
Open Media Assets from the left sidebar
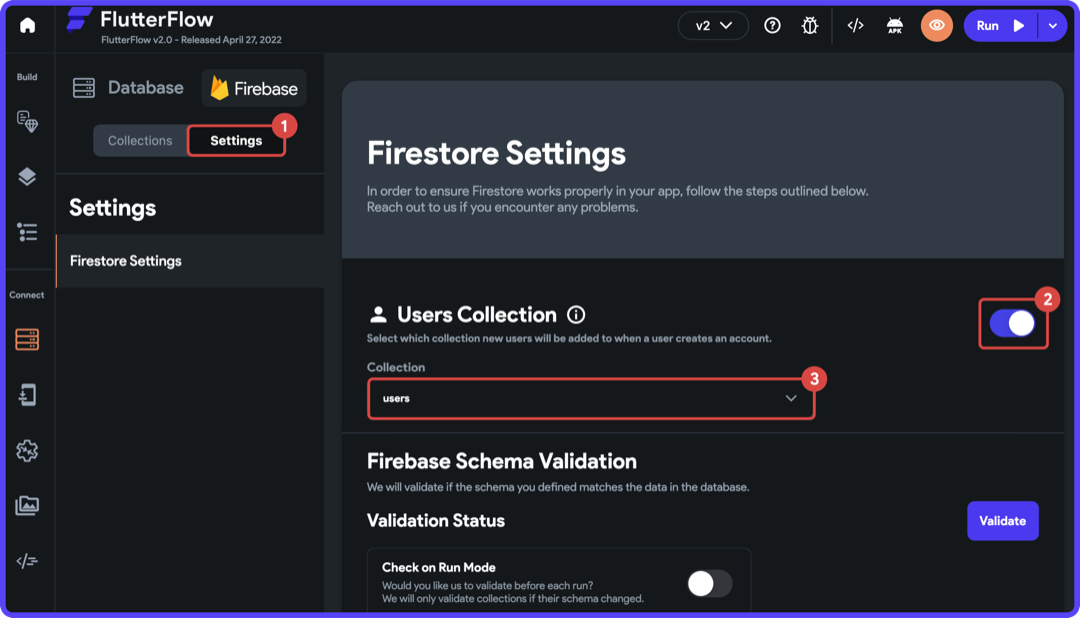point(27,506)
